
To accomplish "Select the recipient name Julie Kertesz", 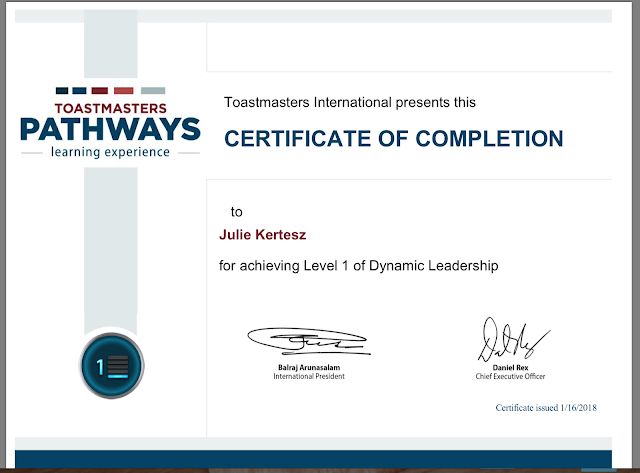I will (x=262, y=235).
